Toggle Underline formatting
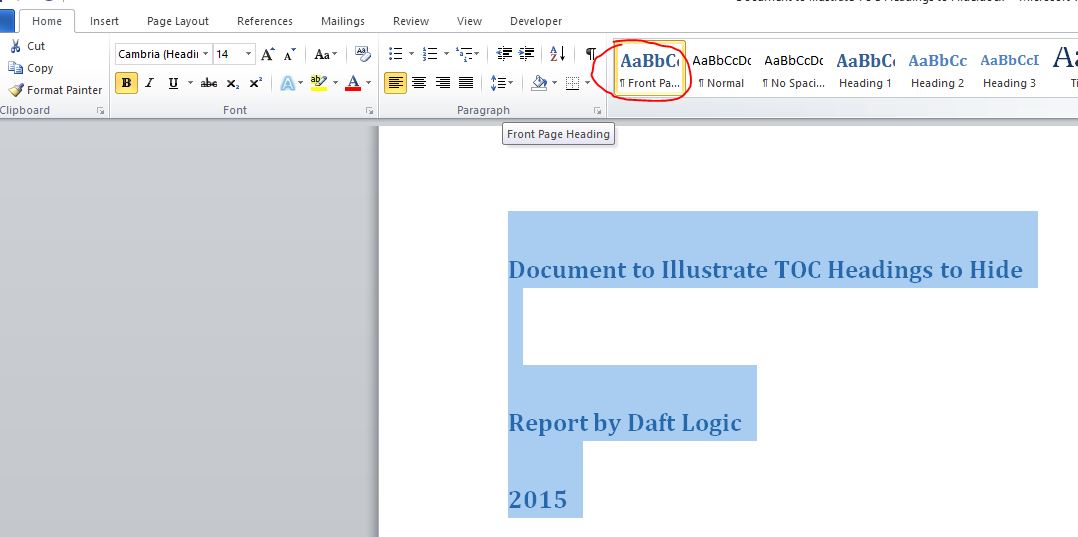Screen dimensions: 1078x537 click(173, 83)
